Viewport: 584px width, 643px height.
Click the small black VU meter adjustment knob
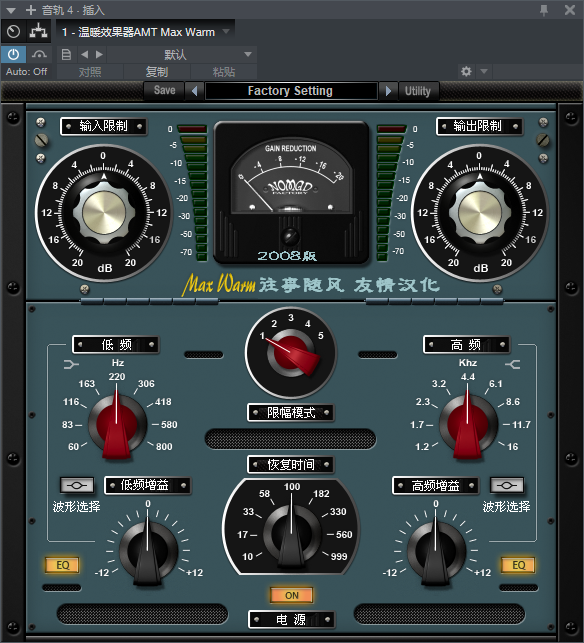point(290,236)
